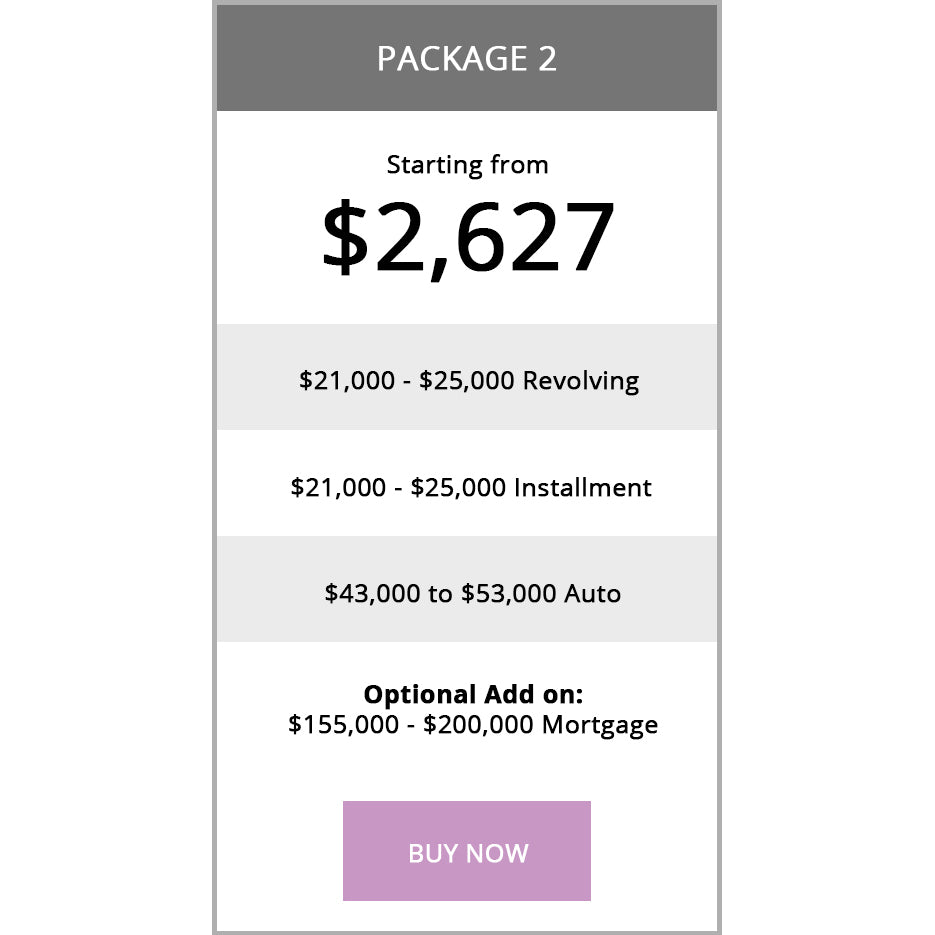Select the '$155,000 - $200,000 Mortgage' option
The image size is (935, 935).
(x=472, y=724)
